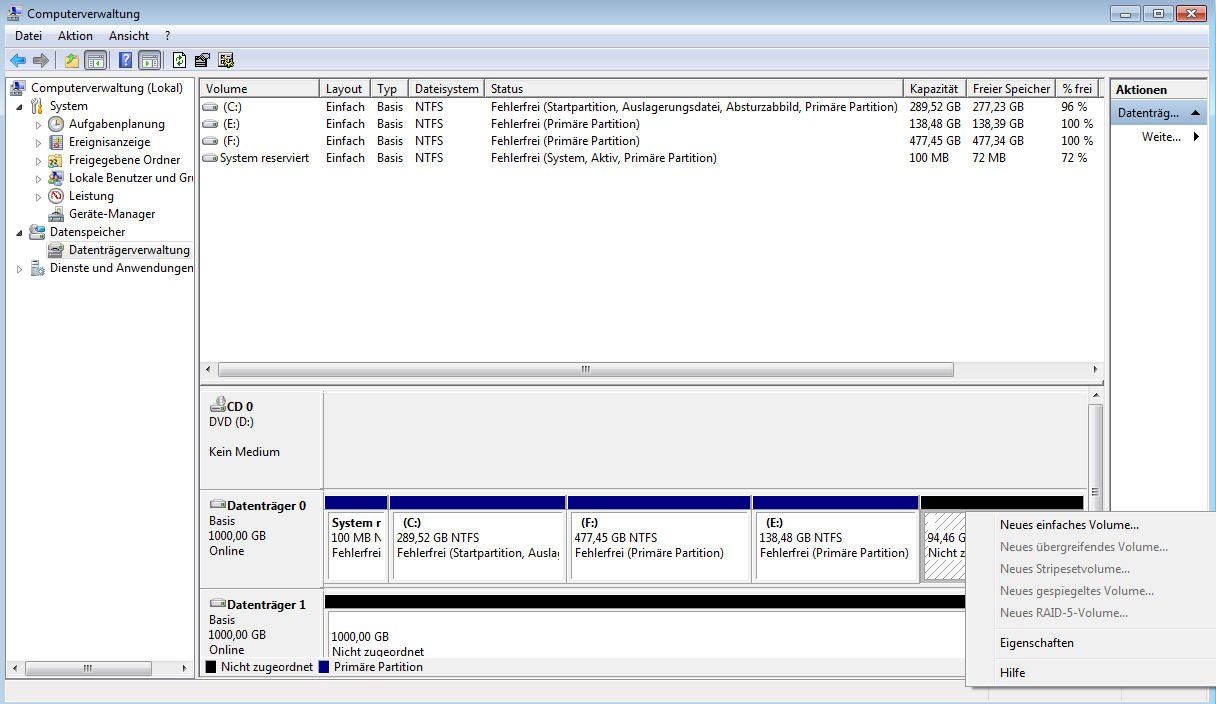This screenshot has width=1216, height=704.
Task: Expand Dienste und Anwendungen tree node
Action: click(x=19, y=269)
